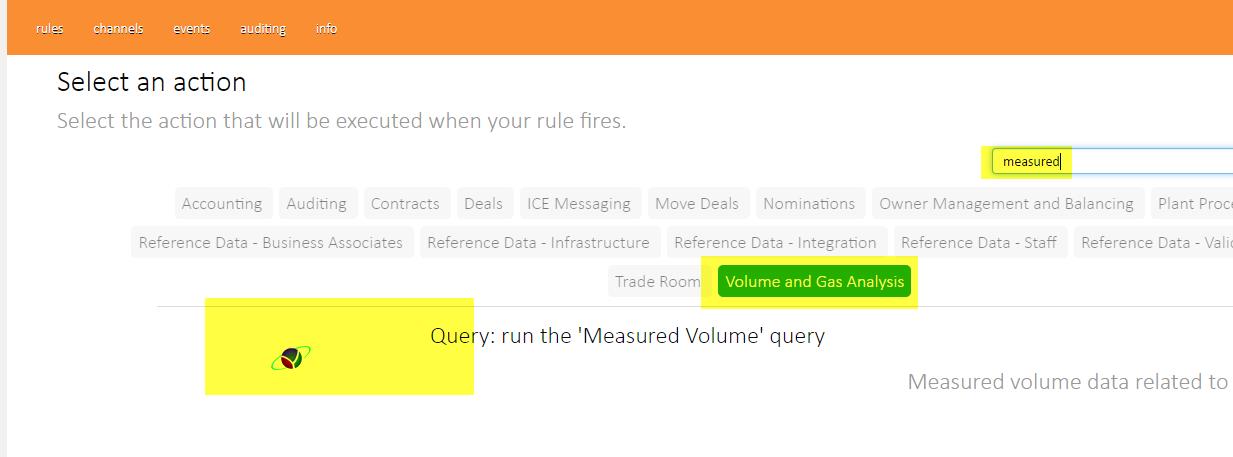
Task: Open the channels menu
Action: (118, 29)
